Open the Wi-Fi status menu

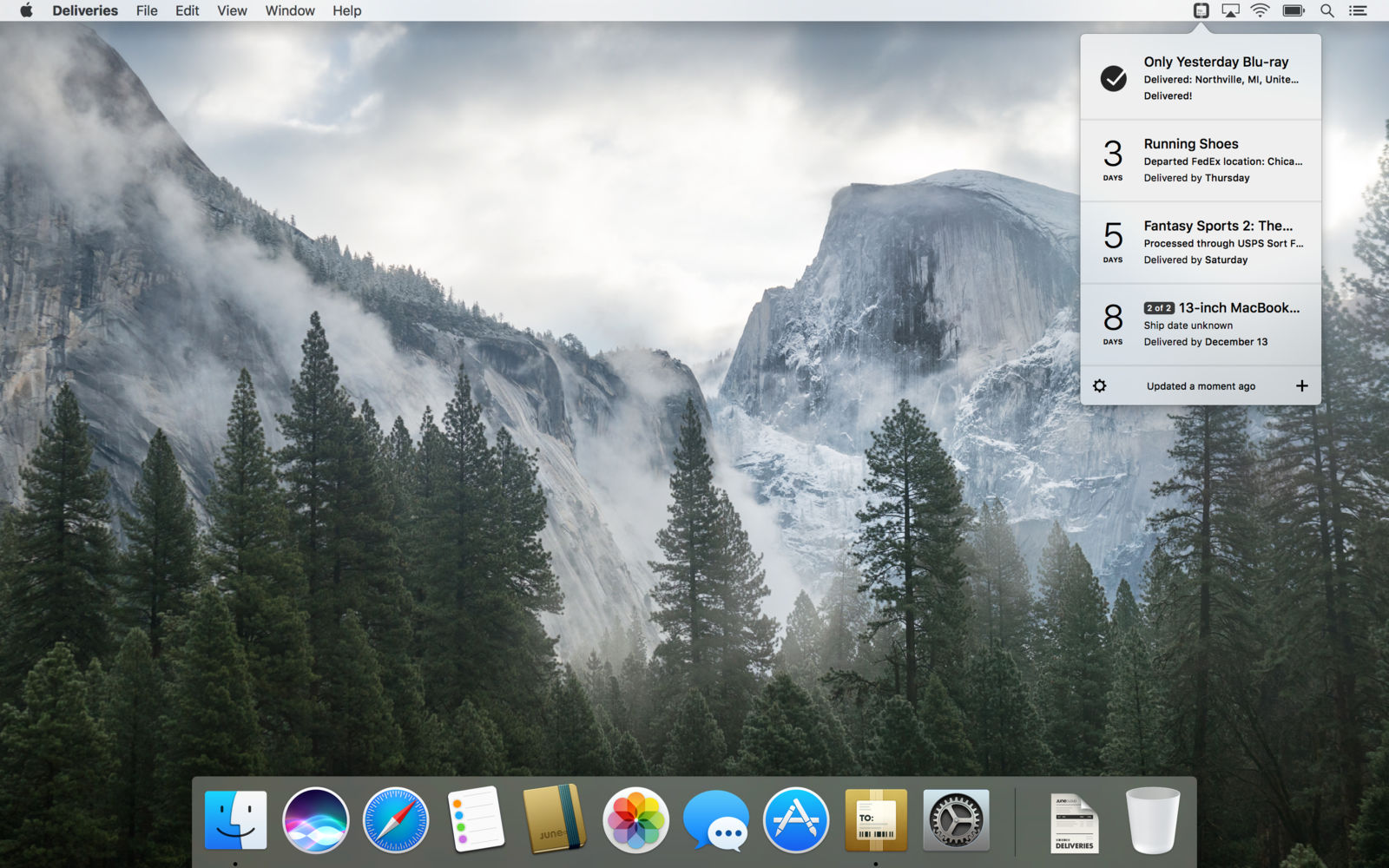point(1260,10)
